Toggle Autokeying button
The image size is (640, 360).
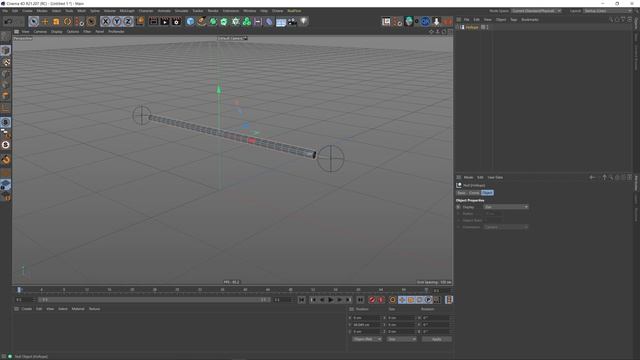[381, 300]
